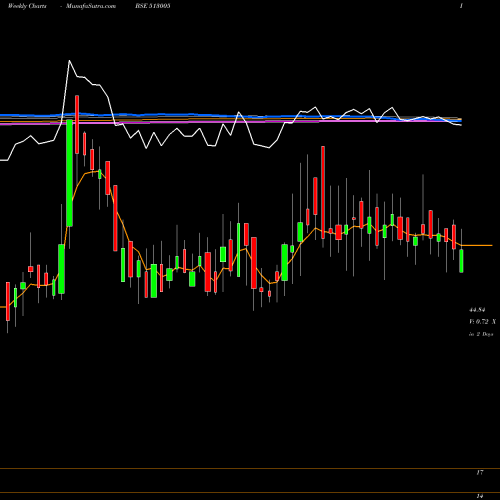Image resolution: width=500 pixels, height=500 pixels.
Task: Click the highest peak of the white indicator line
Action: point(69,61)
